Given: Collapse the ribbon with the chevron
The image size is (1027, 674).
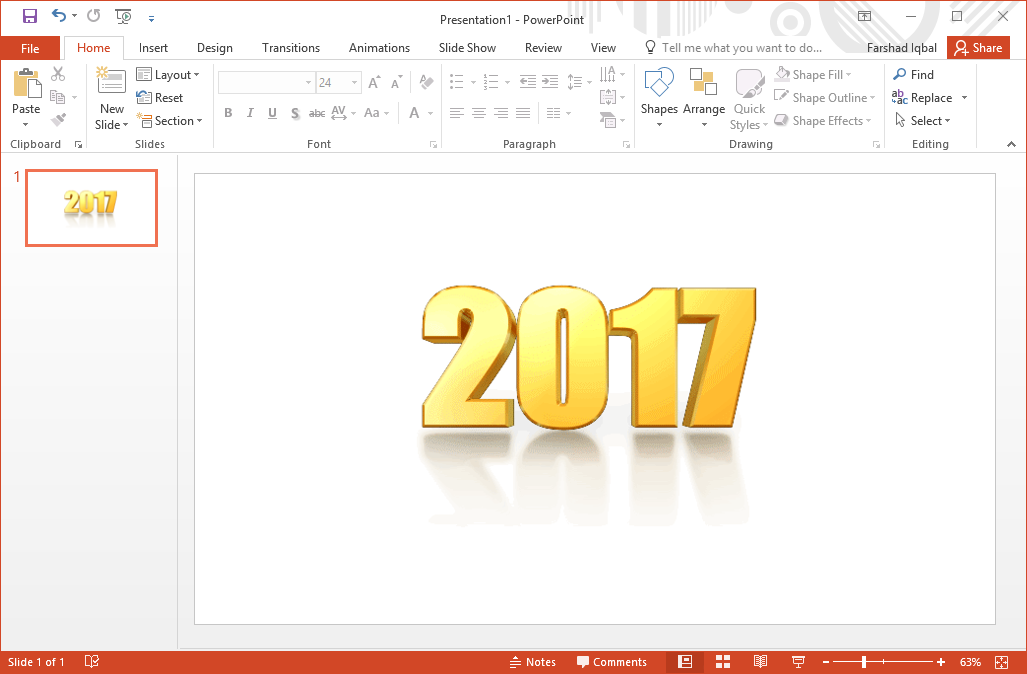Looking at the screenshot, I should 1011,144.
